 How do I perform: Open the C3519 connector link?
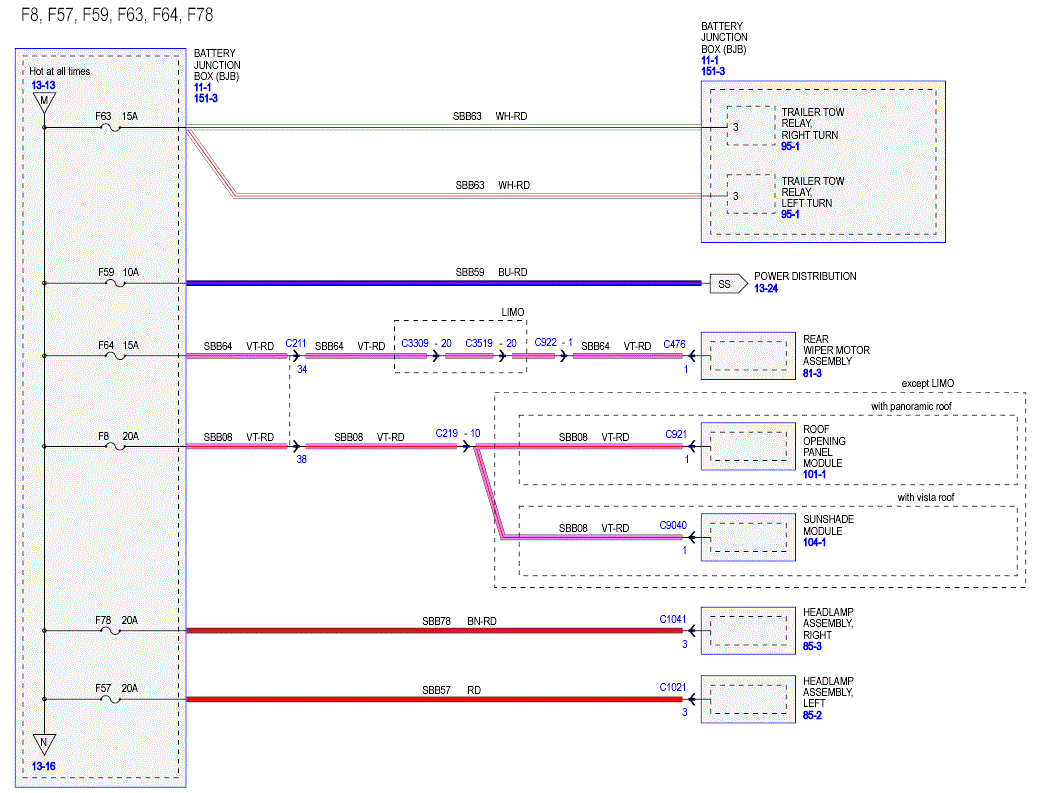(x=479, y=343)
